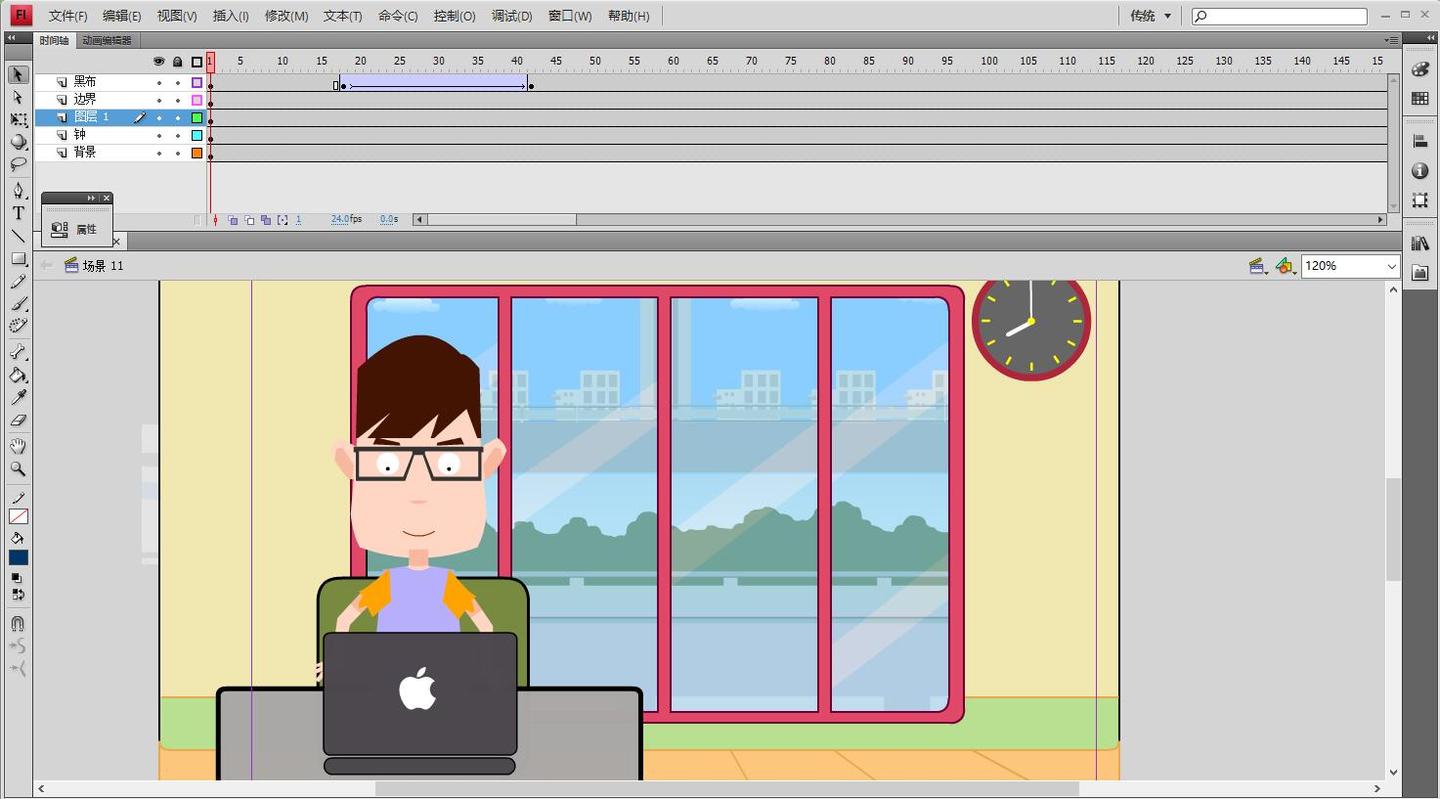The width and height of the screenshot is (1440, 799).
Task: Open the Transform panel icon
Action: click(x=1420, y=200)
